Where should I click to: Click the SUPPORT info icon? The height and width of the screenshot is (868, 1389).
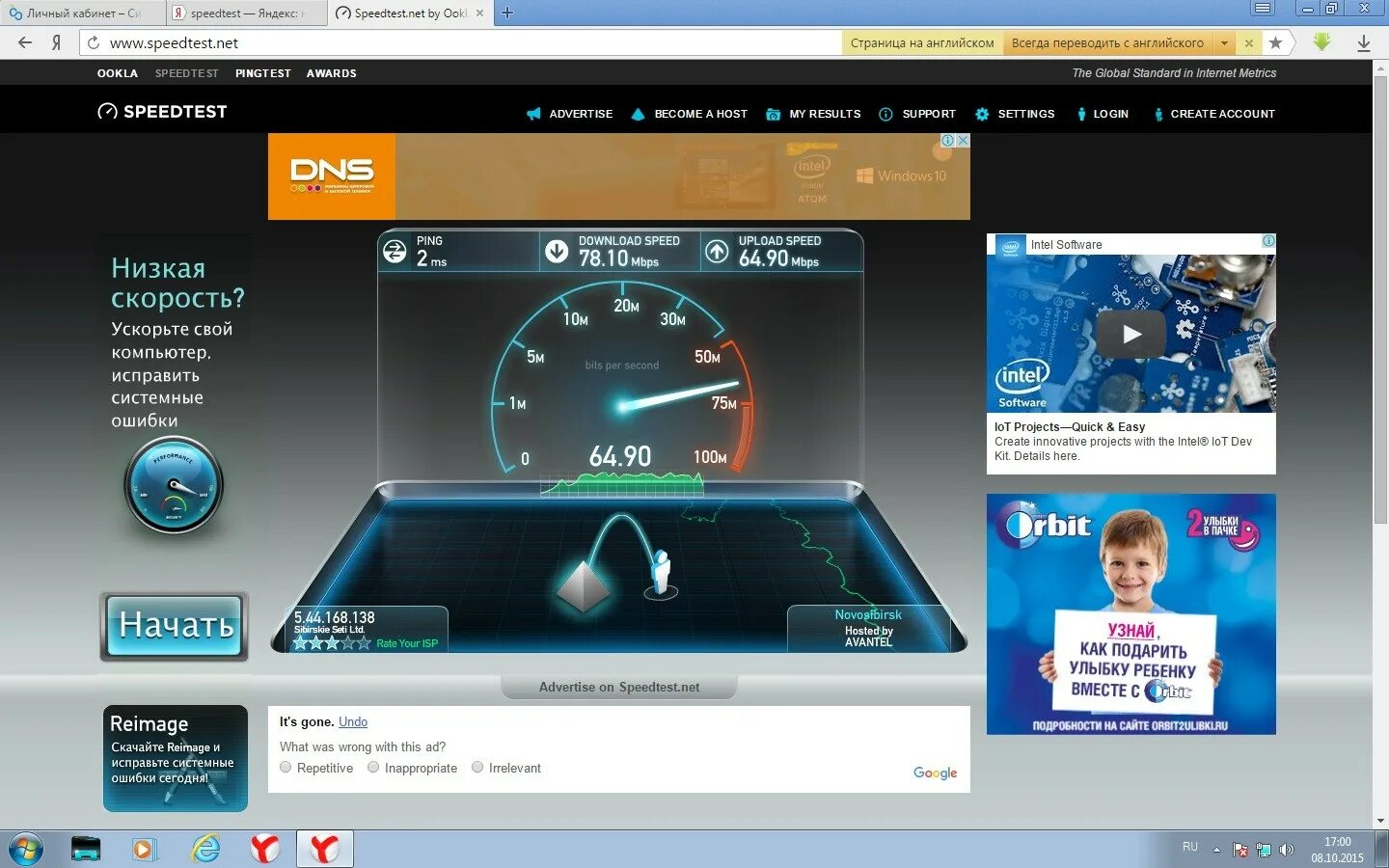pos(885,114)
